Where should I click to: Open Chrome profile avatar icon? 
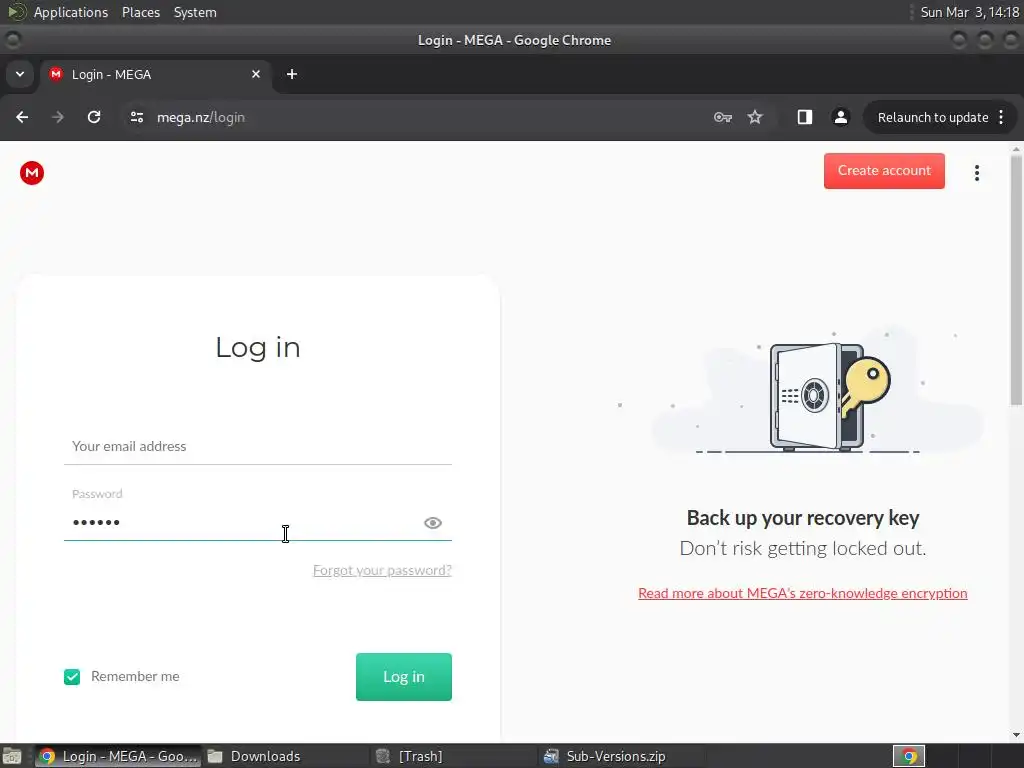[840, 117]
